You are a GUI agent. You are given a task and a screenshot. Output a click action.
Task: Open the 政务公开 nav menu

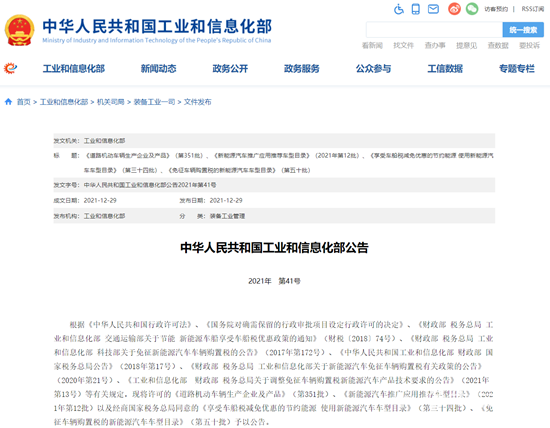[x=230, y=69]
